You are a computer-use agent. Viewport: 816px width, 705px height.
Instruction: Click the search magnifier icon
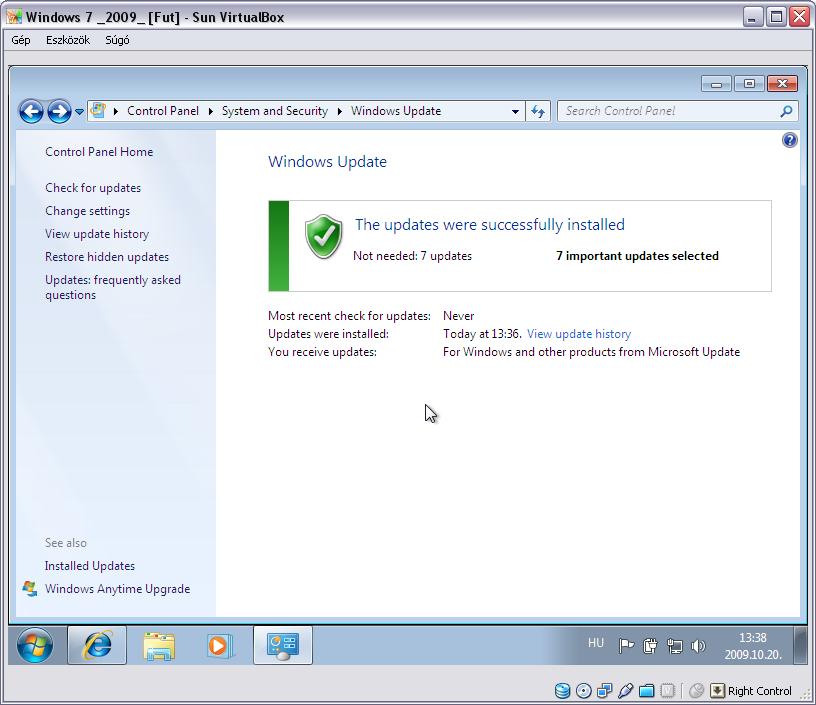(x=787, y=111)
